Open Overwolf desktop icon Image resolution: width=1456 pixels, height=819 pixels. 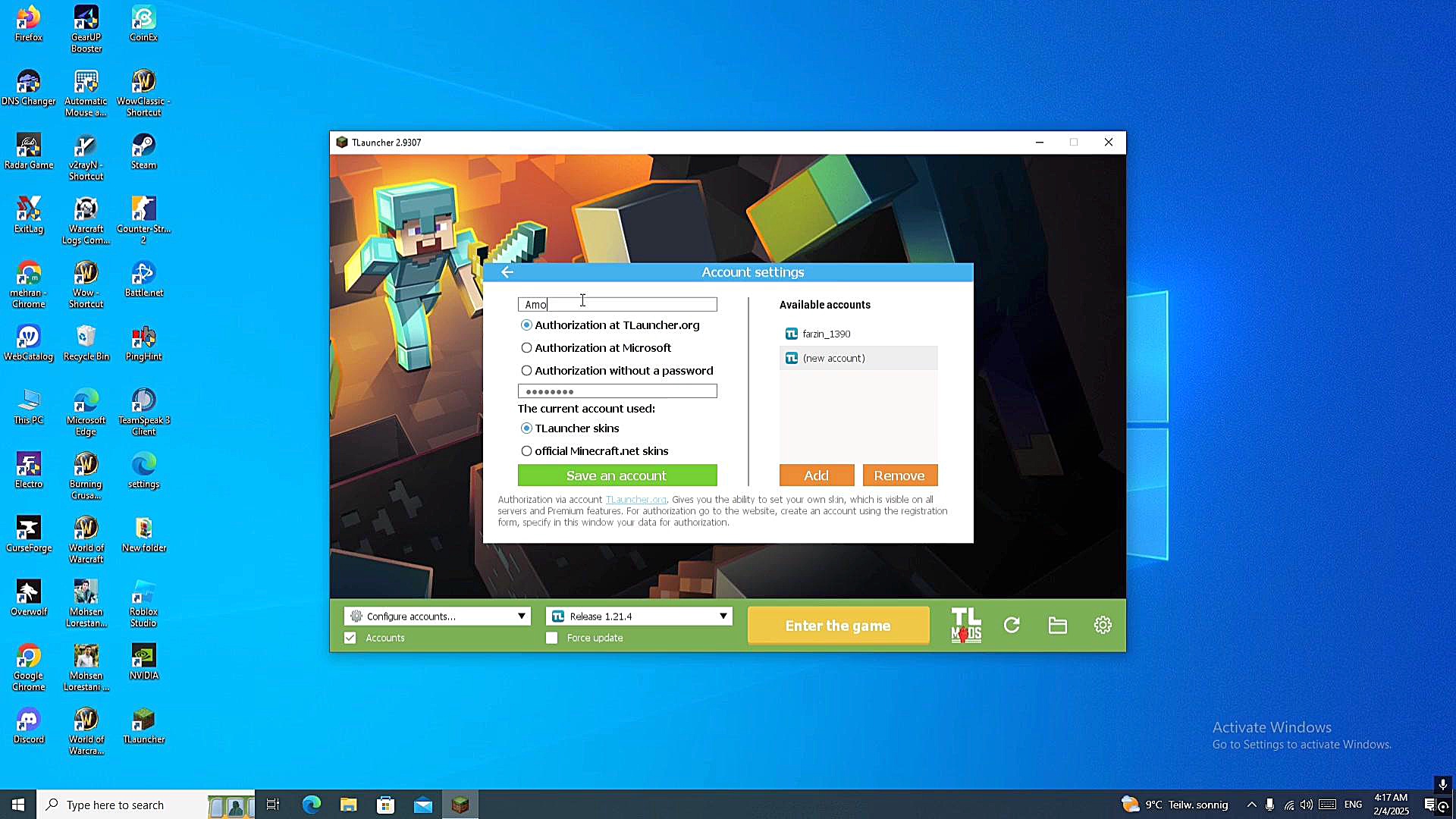(29, 598)
